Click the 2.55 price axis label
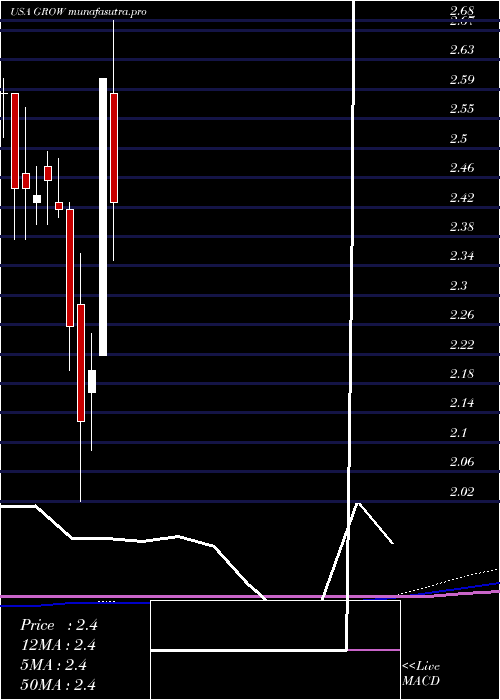The width and height of the screenshot is (500, 700). [x=462, y=109]
